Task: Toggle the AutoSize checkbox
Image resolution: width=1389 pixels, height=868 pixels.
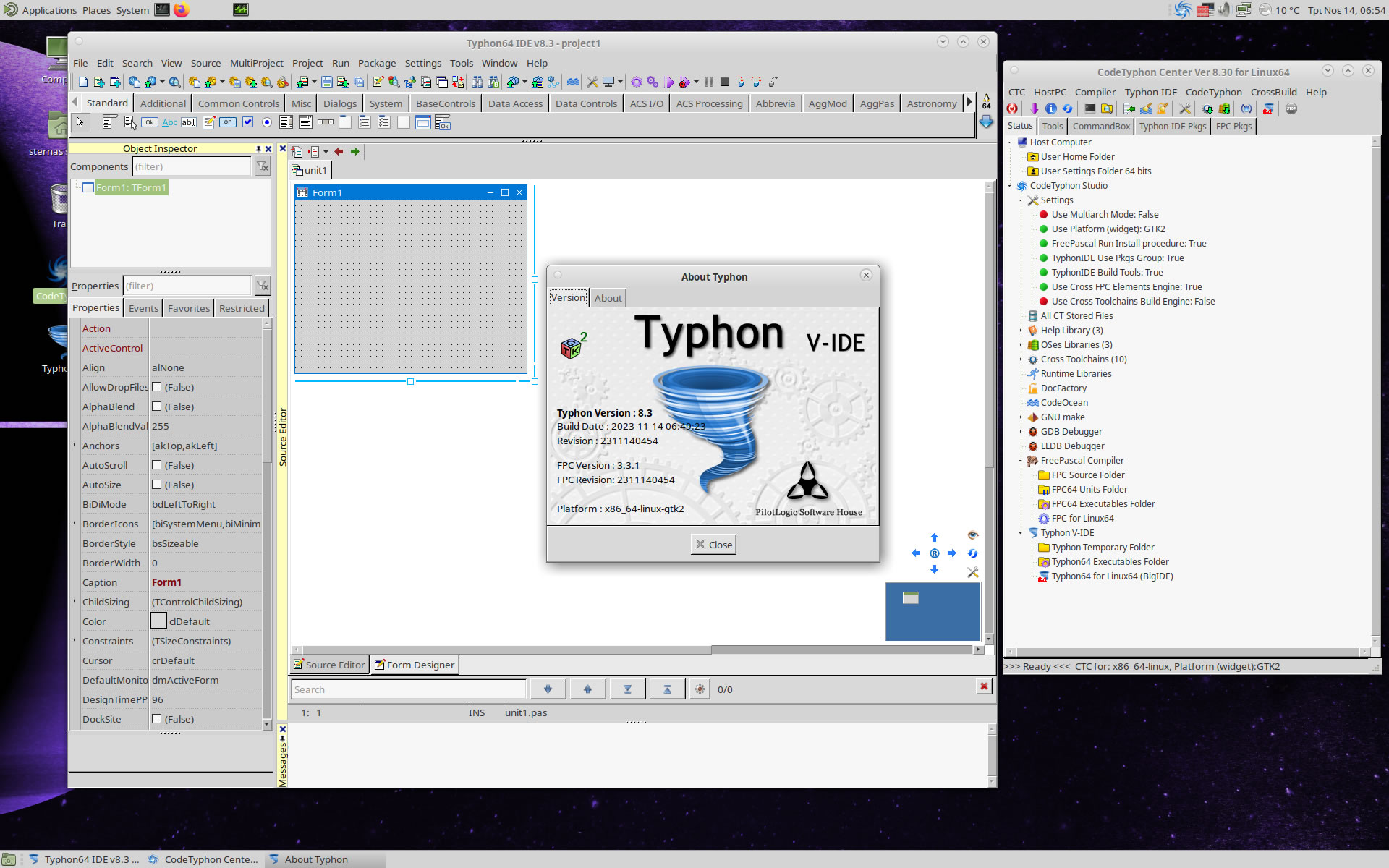Action: pyautogui.click(x=156, y=485)
